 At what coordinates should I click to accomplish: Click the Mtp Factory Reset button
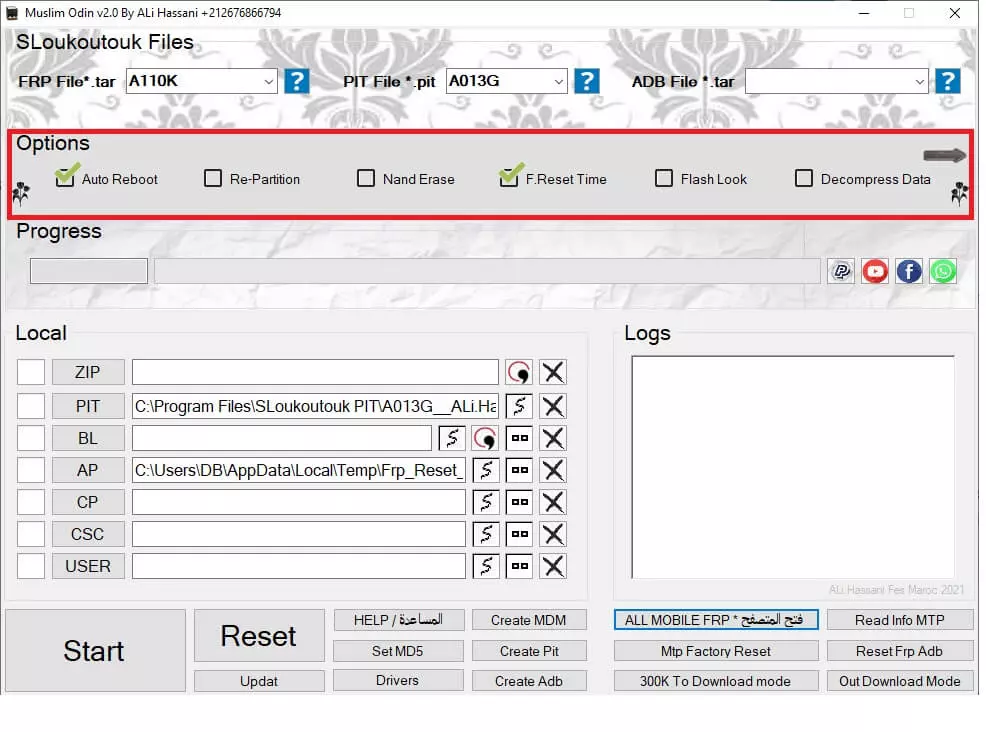[x=715, y=651]
